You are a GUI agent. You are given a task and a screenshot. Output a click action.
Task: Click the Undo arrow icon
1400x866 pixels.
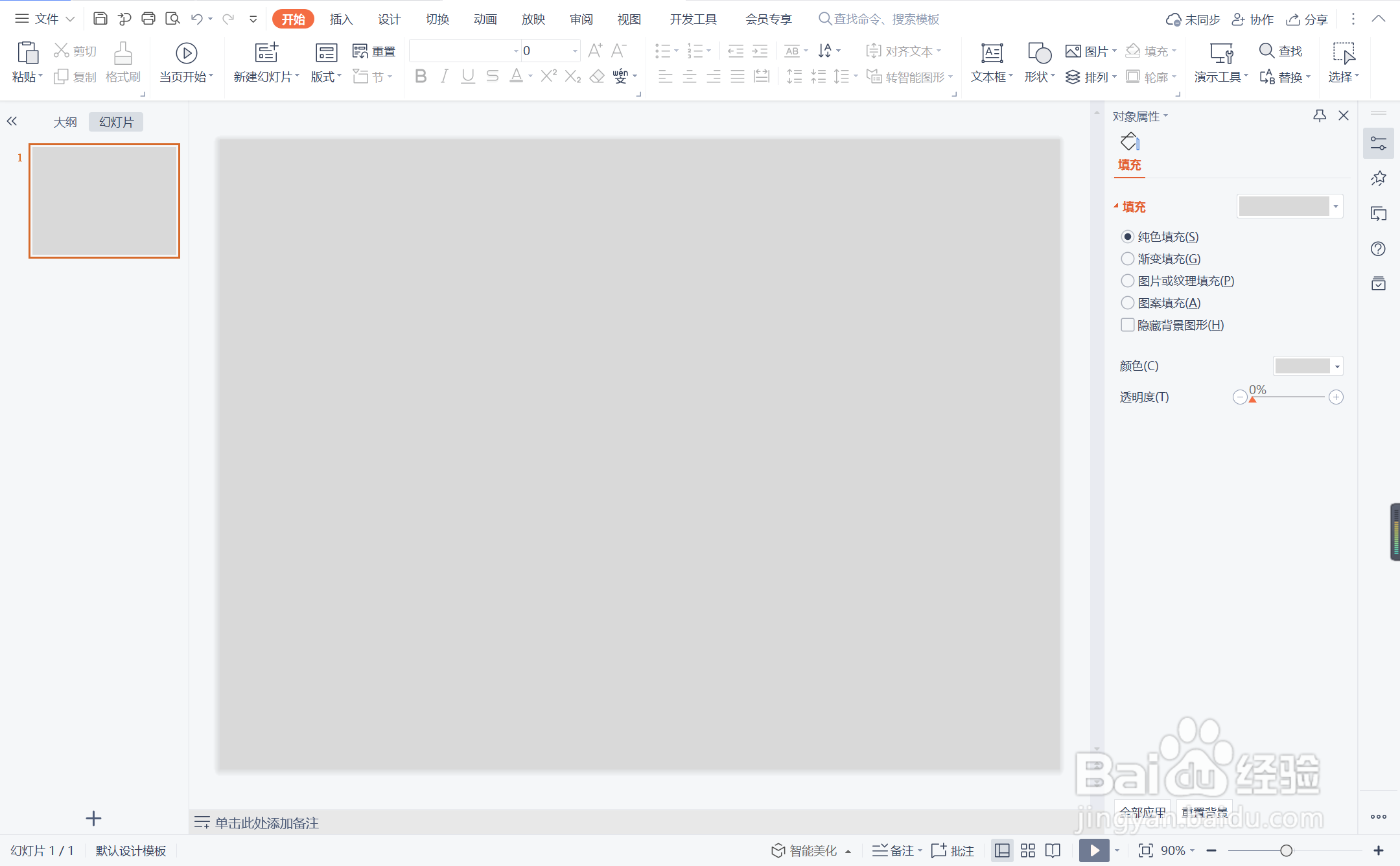point(197,19)
